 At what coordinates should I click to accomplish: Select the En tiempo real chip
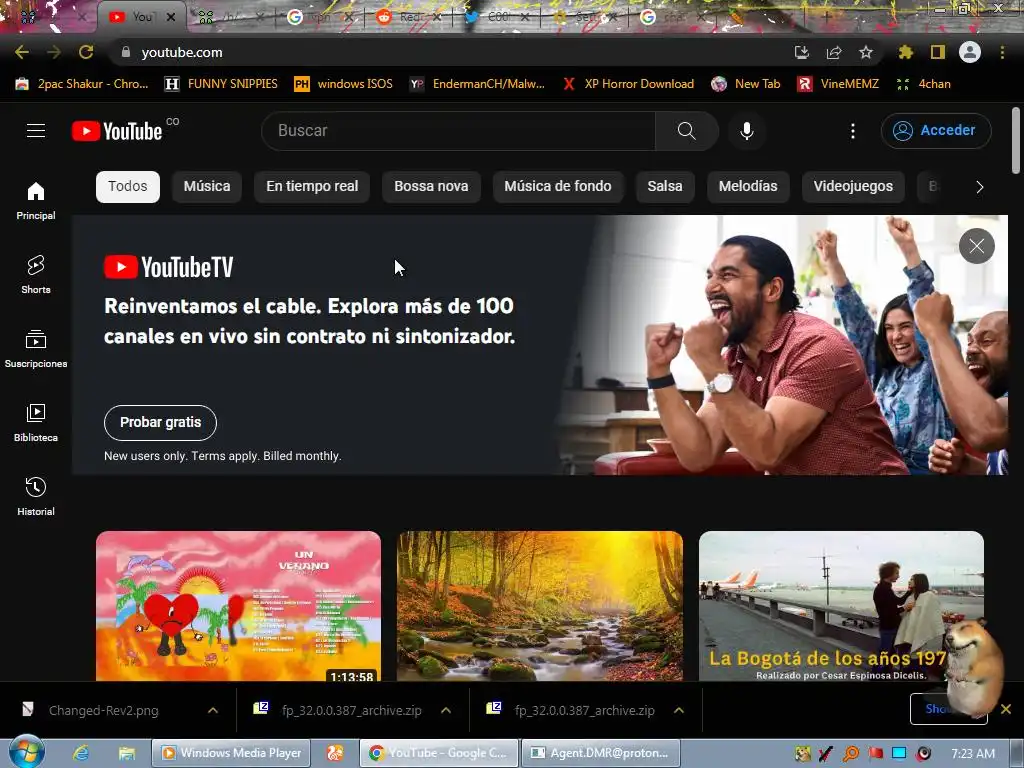(x=312, y=187)
